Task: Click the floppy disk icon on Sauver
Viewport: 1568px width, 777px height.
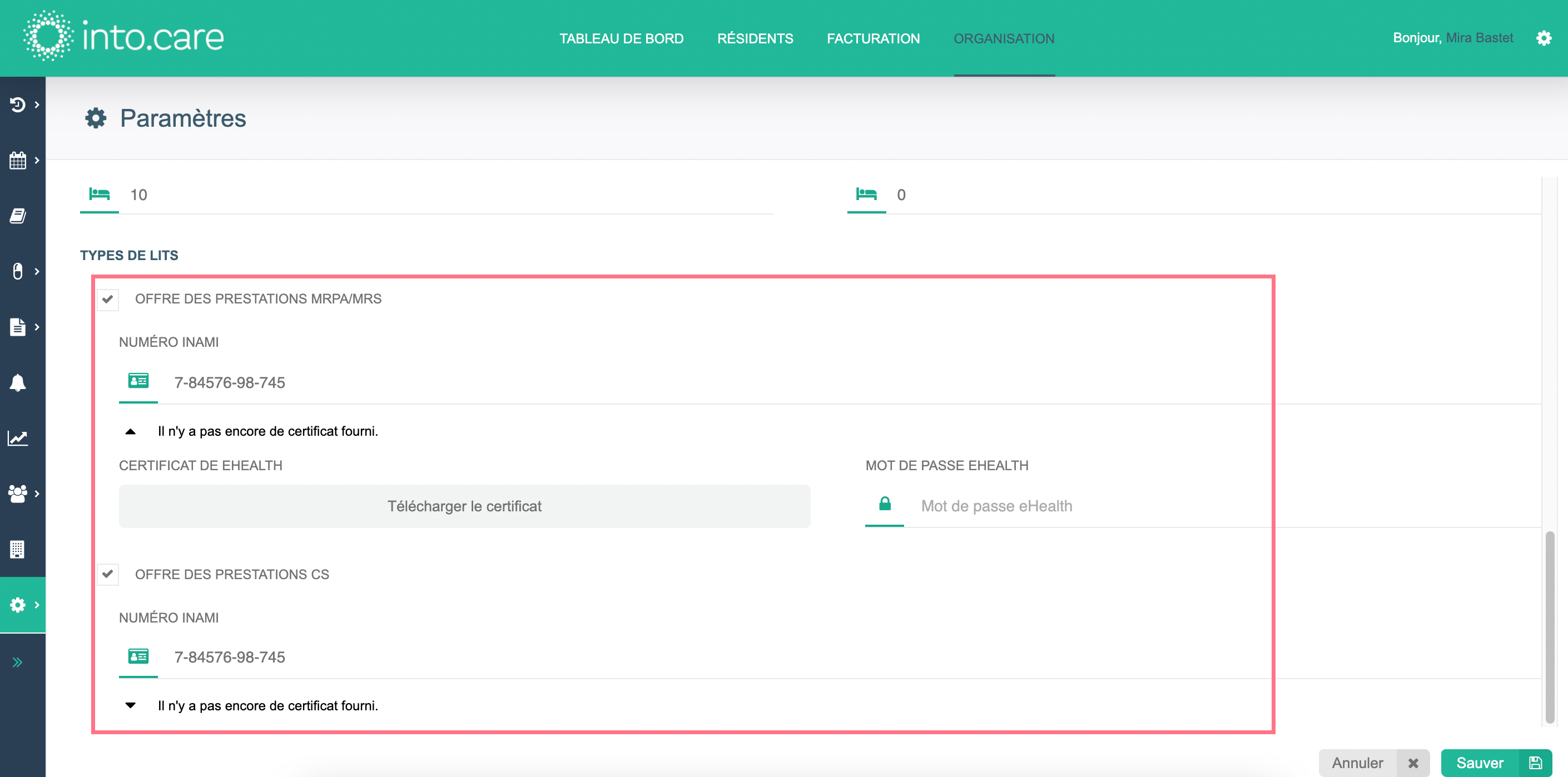Action: point(1535,763)
